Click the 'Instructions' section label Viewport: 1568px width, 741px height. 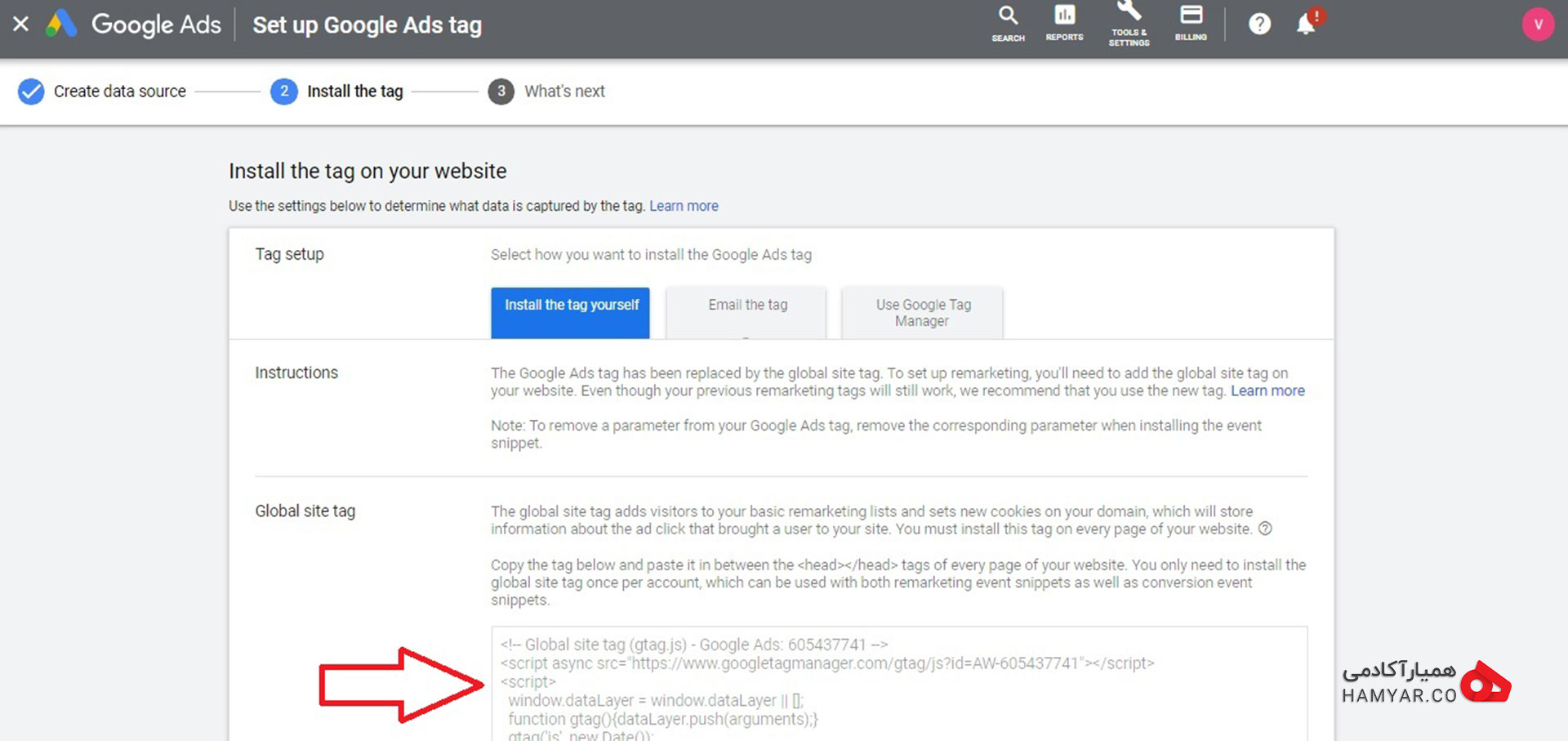[x=296, y=373]
